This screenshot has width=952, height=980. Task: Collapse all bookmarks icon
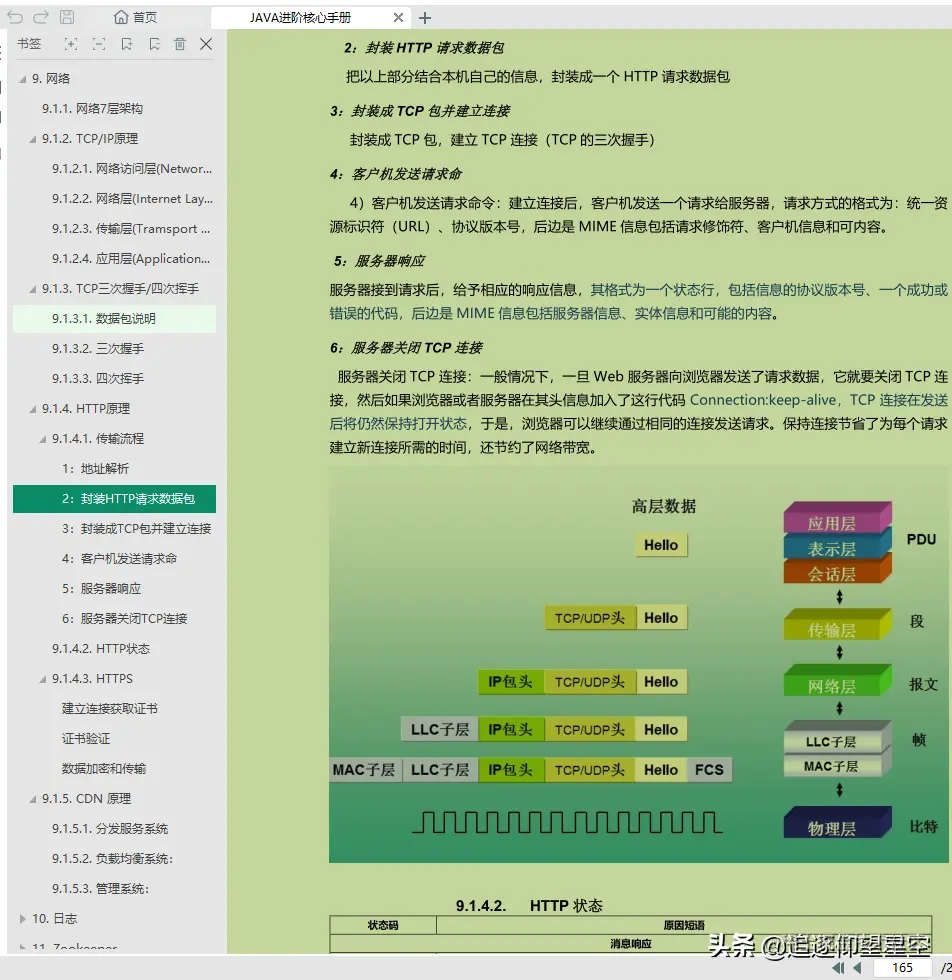(99, 44)
